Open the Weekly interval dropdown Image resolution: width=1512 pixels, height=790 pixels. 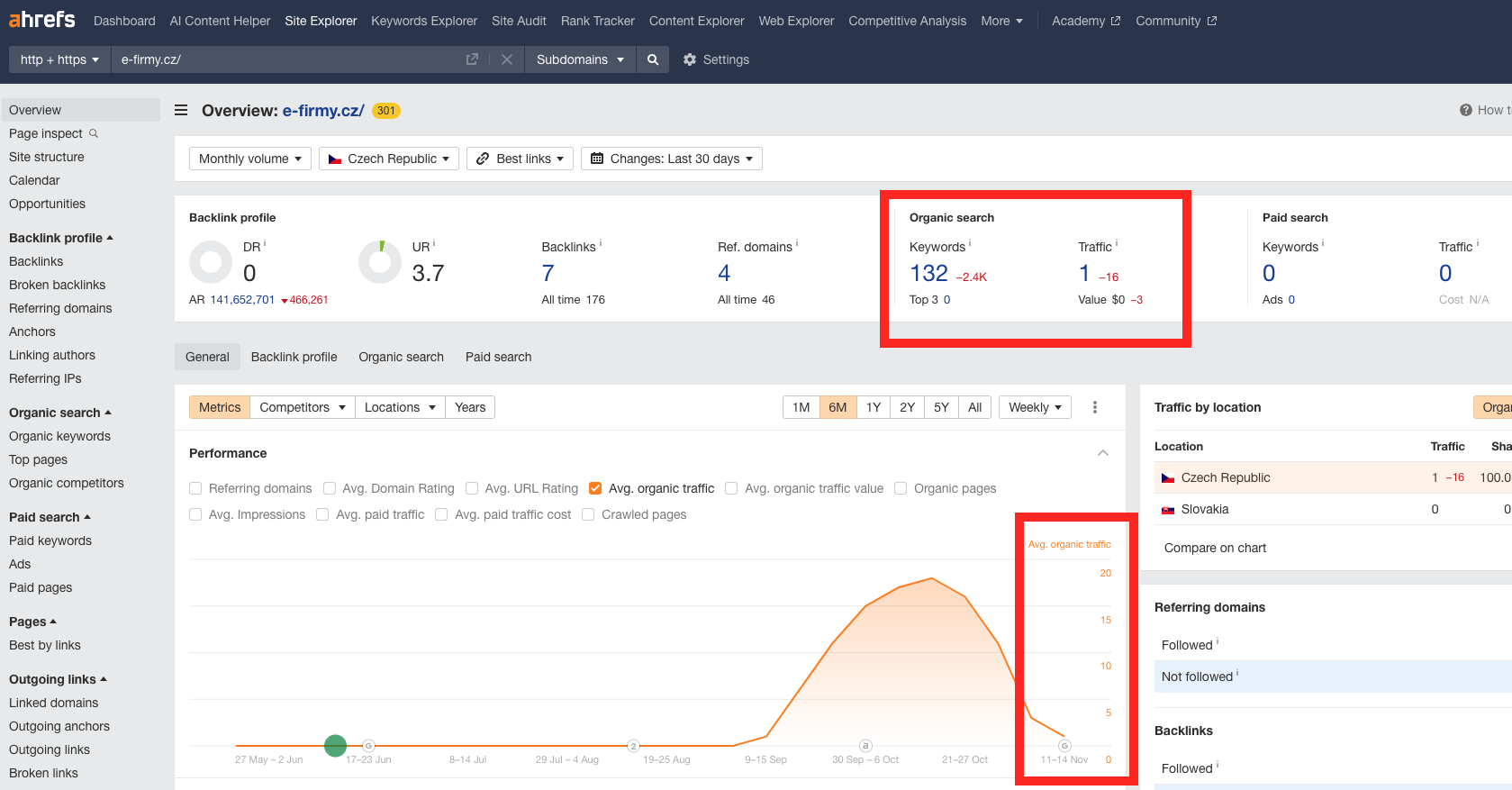click(x=1035, y=407)
